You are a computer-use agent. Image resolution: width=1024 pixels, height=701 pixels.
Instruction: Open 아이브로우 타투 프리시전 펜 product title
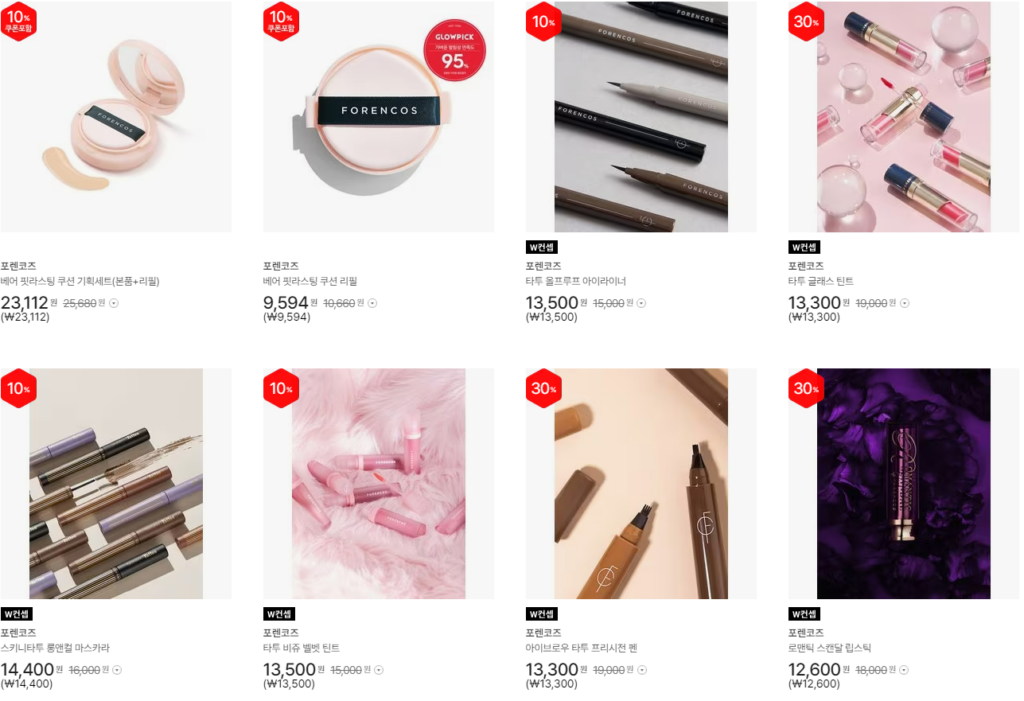[582, 648]
